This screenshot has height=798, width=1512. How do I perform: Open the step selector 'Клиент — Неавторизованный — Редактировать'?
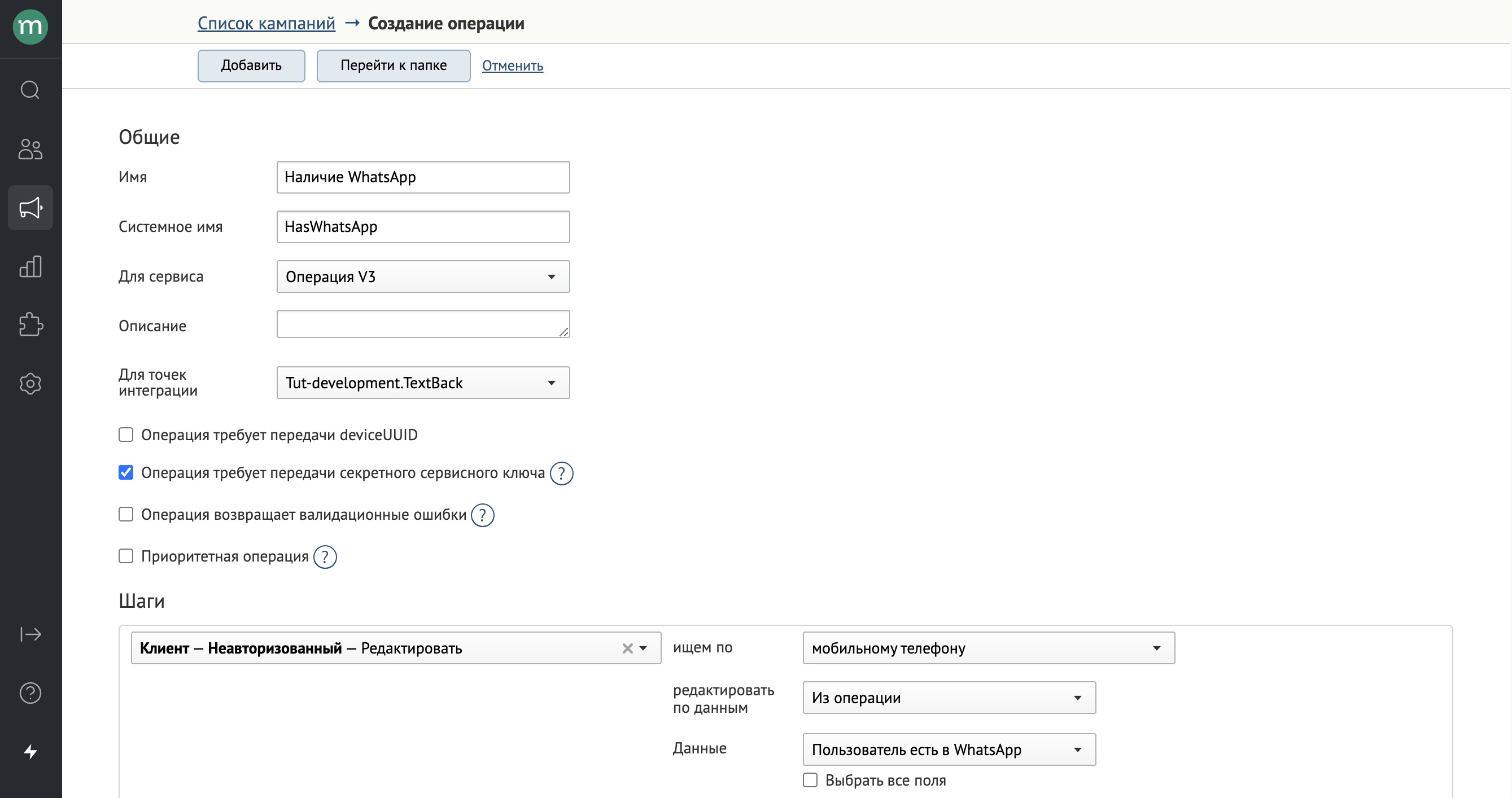click(396, 648)
